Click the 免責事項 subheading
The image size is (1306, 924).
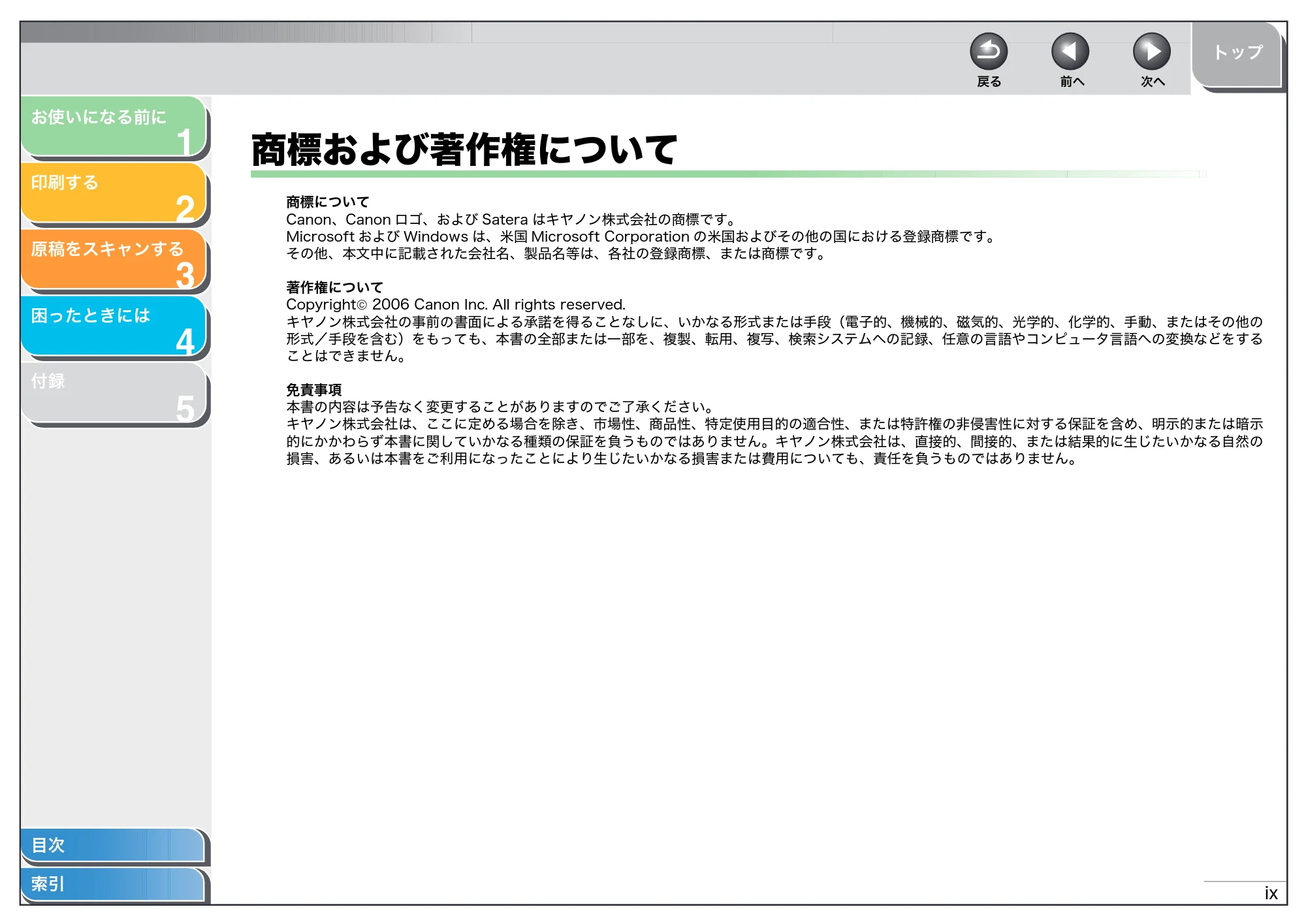point(313,390)
